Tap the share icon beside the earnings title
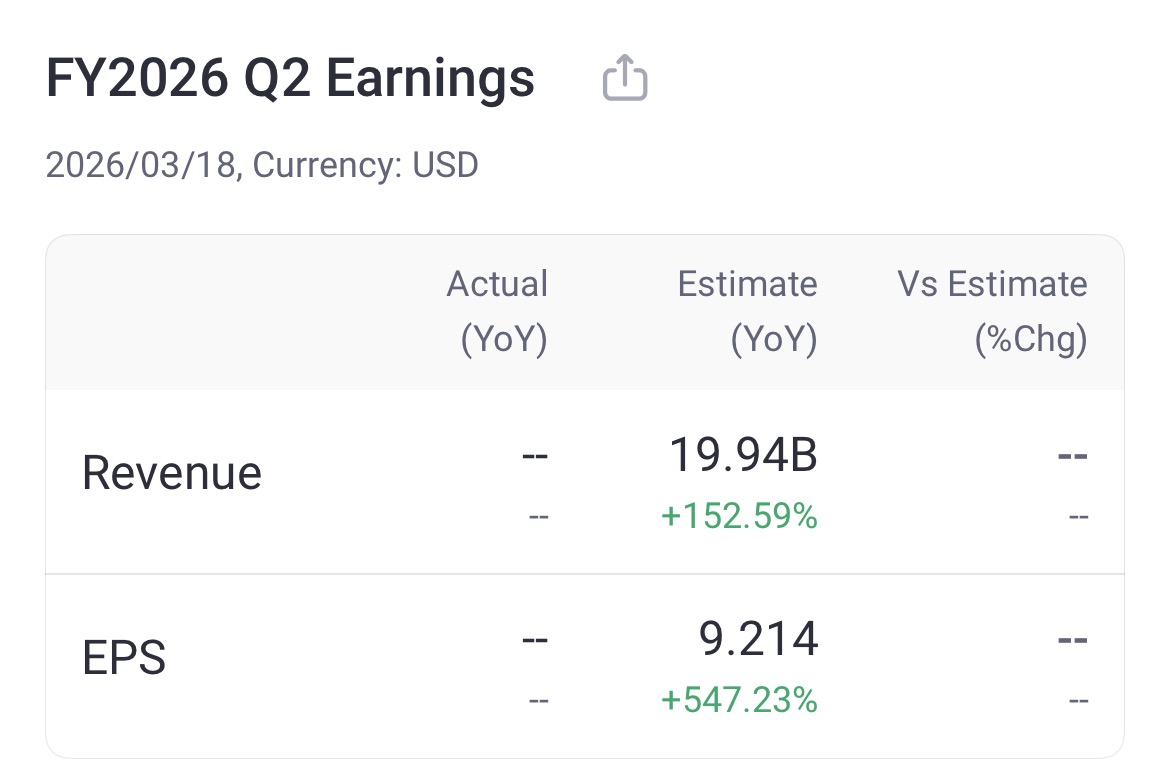This screenshot has width=1170, height=784. (625, 78)
